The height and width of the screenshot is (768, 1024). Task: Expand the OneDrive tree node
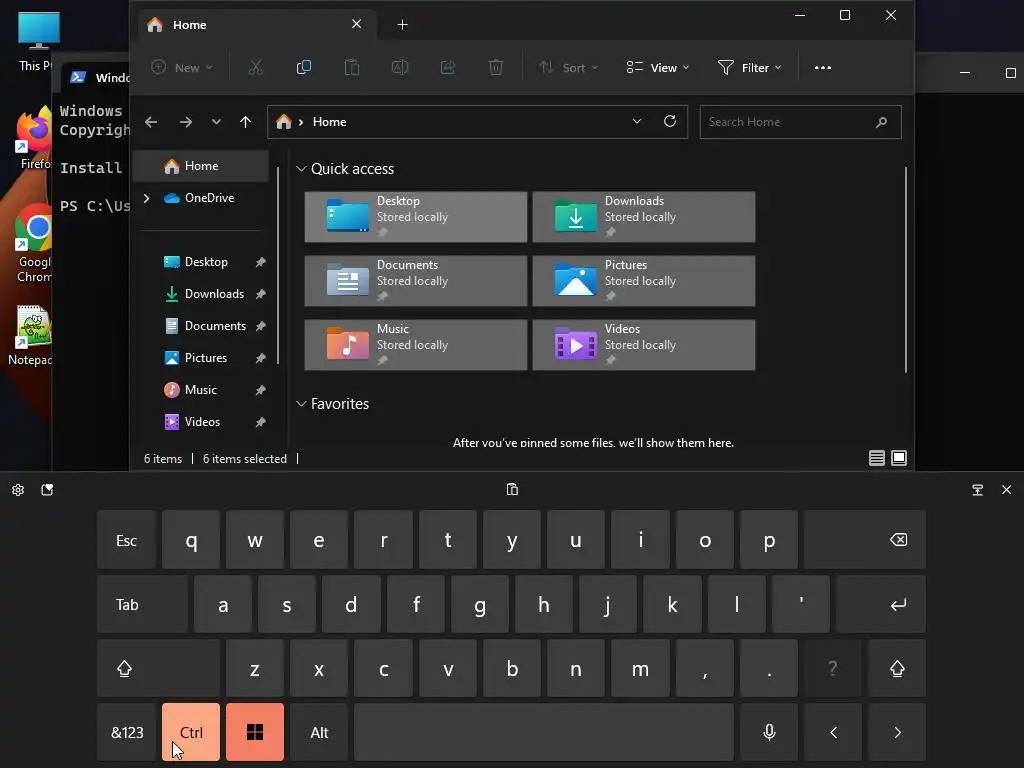[146, 198]
